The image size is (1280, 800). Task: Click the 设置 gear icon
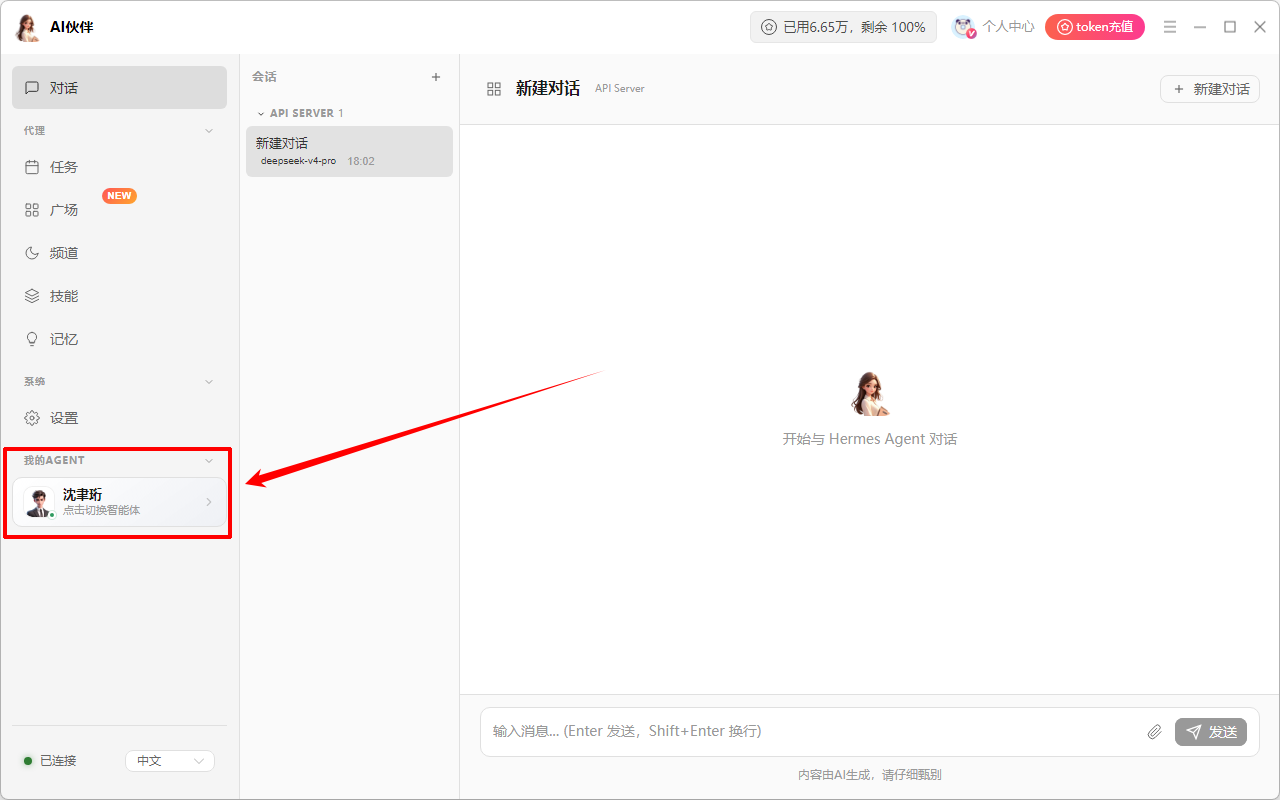[x=32, y=418]
